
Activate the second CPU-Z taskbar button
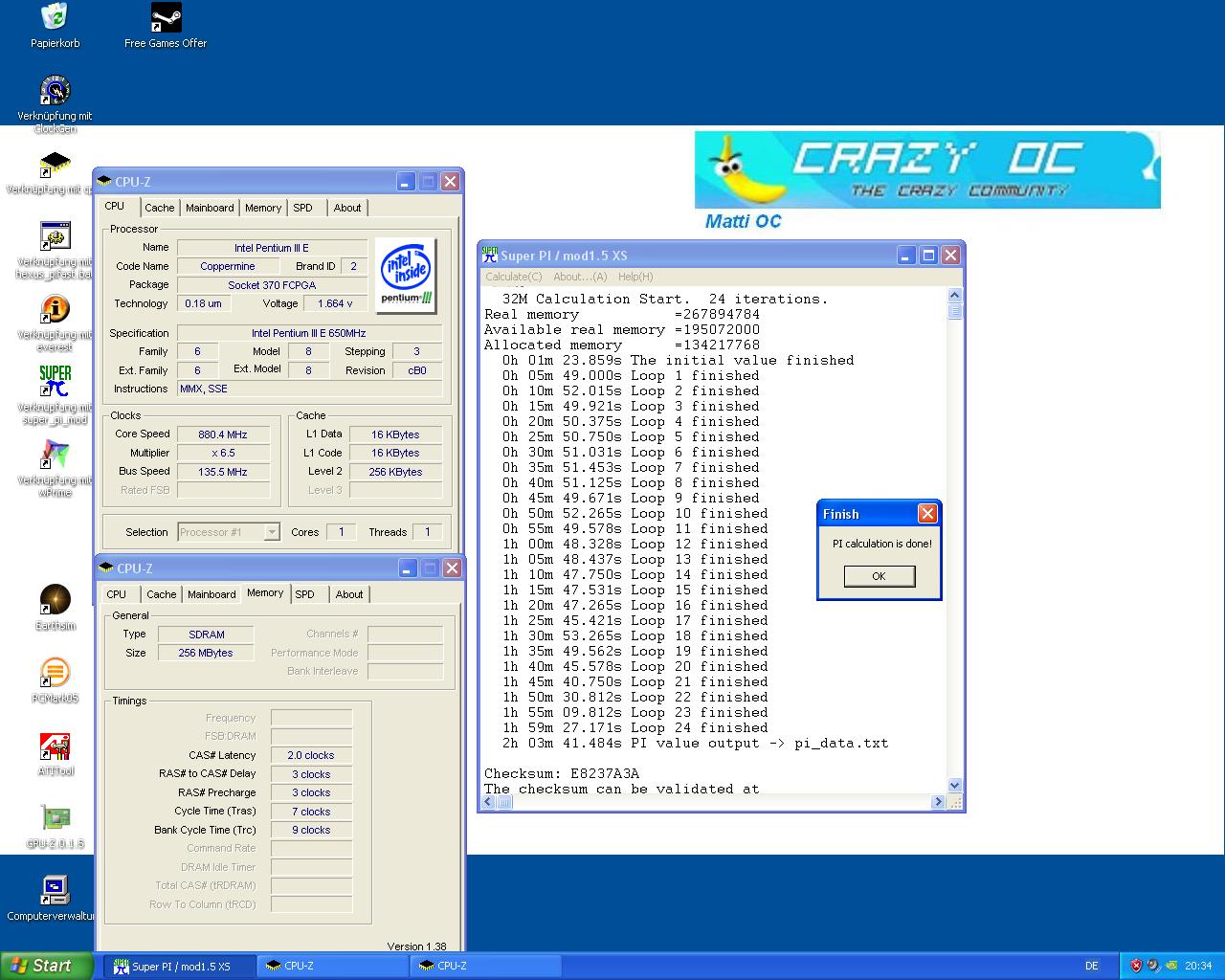pyautogui.click(x=486, y=967)
